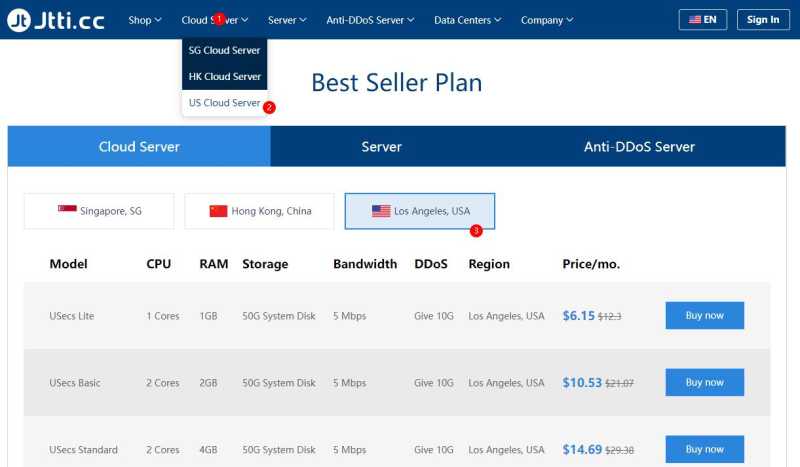
Task: Click the US flag language icon
Action: (694, 20)
